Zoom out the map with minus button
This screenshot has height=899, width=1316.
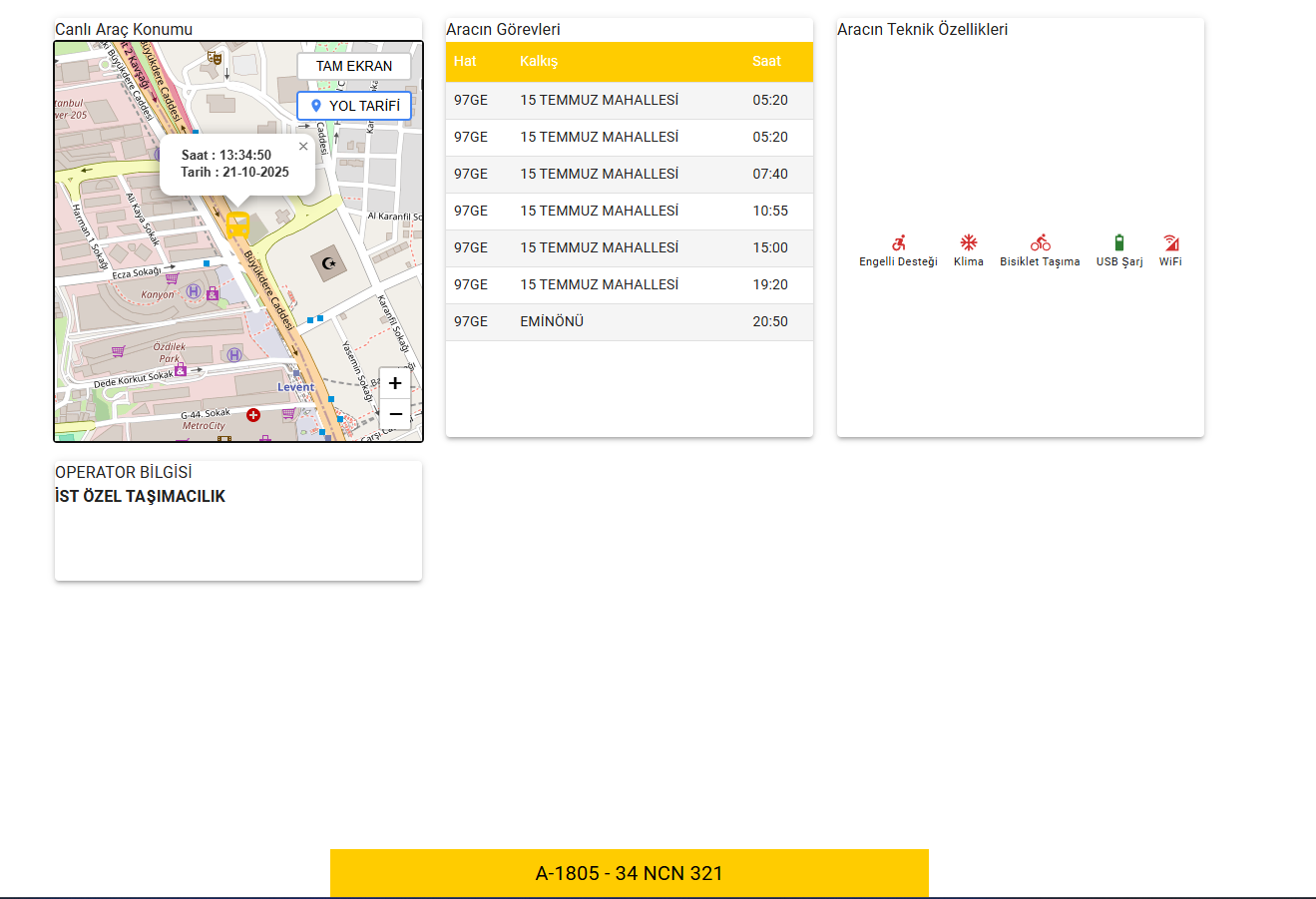[x=395, y=414]
